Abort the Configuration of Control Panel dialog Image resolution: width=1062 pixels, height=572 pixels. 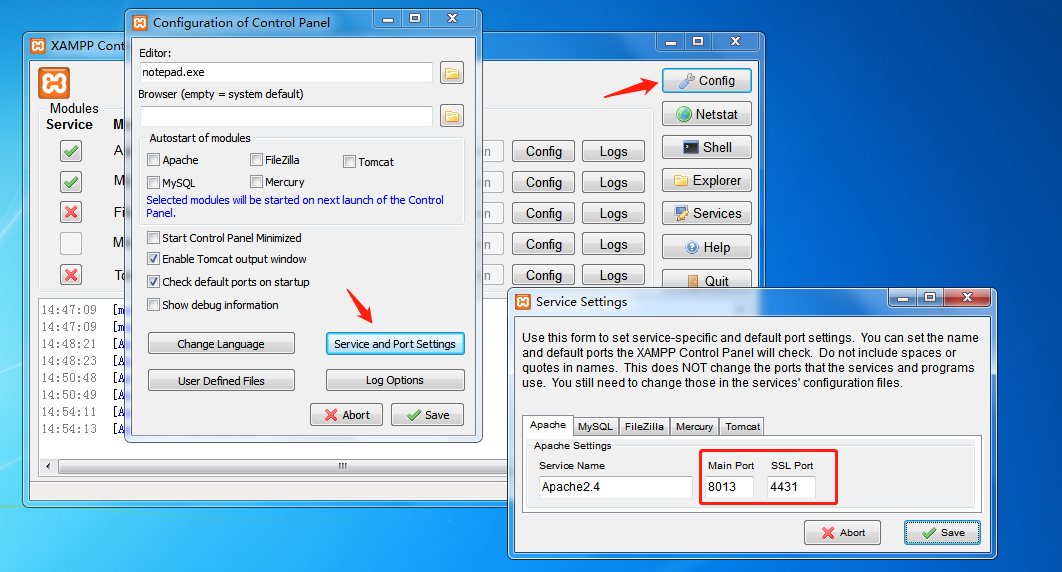346,415
